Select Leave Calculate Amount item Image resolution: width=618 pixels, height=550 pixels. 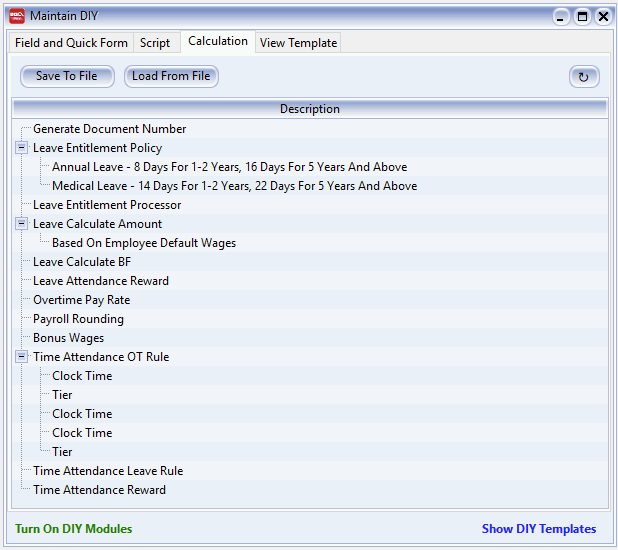pyautogui.click(x=97, y=224)
